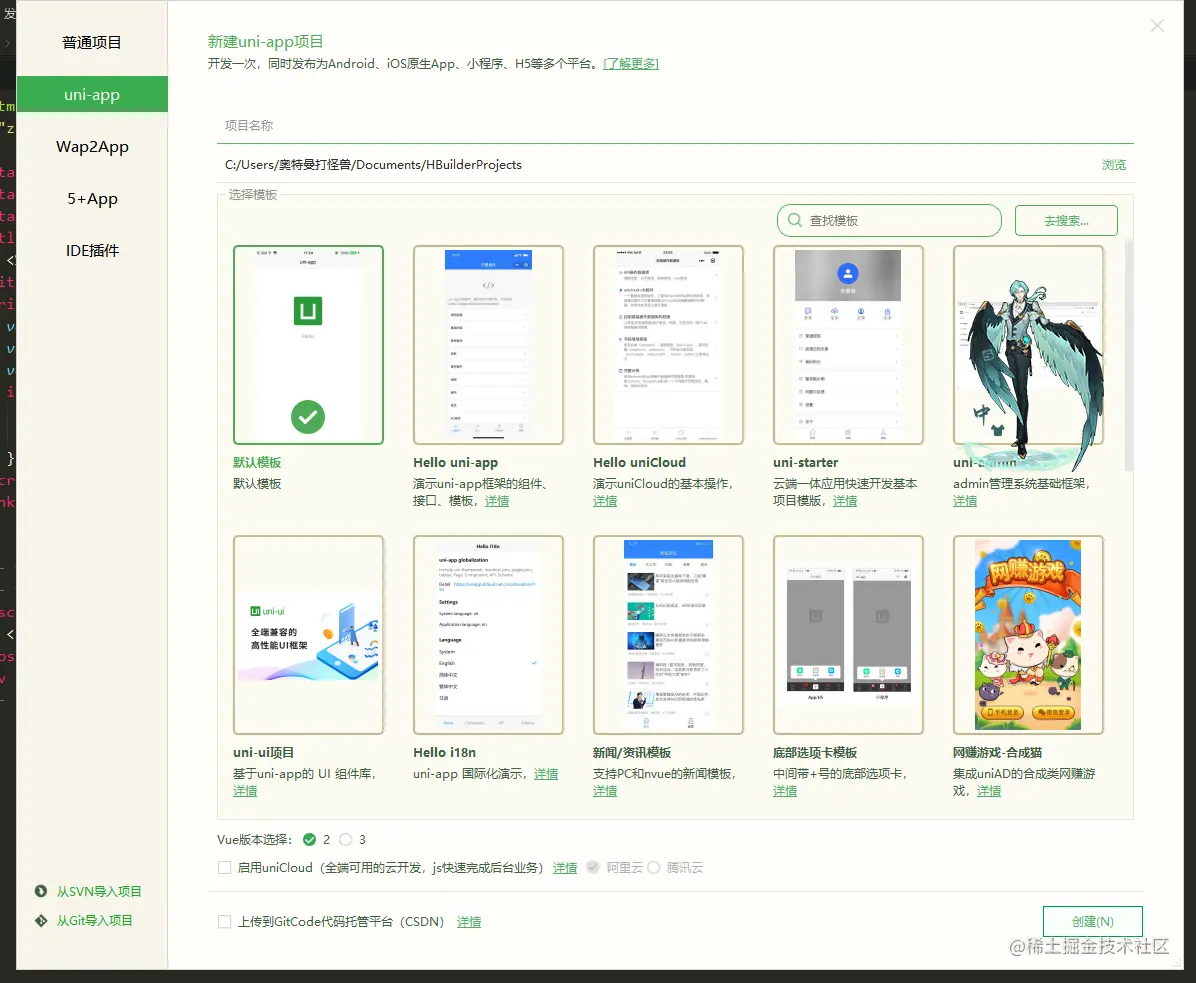Viewport: 1196px width, 983px height.
Task: Select the Hello uniCloud template thumbnail
Action: 668,345
